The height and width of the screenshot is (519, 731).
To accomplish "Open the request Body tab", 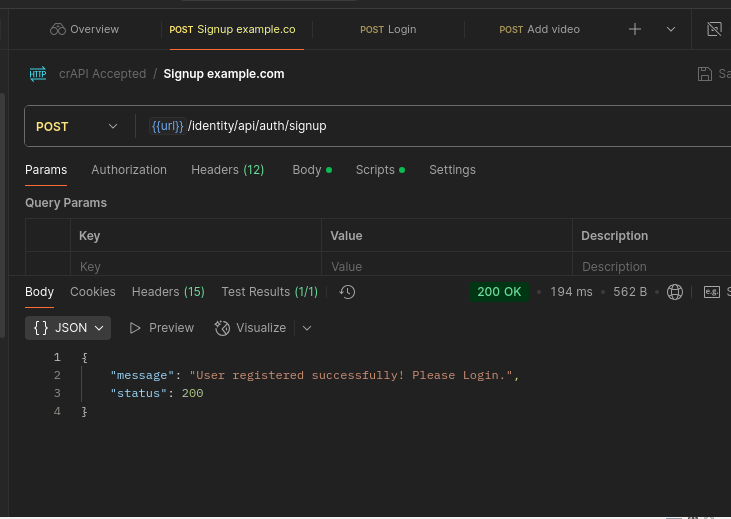I will pos(312,170).
